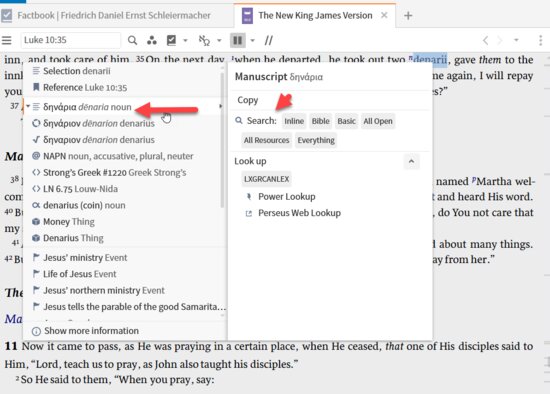The image size is (550, 394).
Task: Click the Bible search button
Action: coord(321,121)
